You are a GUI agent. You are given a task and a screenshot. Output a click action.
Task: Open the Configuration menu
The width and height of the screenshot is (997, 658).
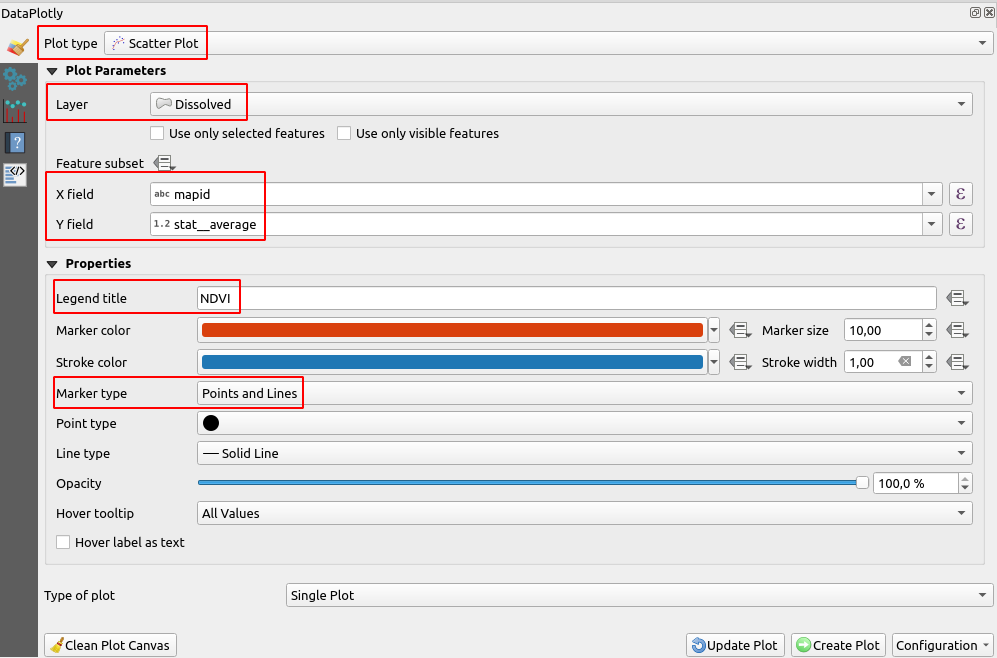pos(941,645)
